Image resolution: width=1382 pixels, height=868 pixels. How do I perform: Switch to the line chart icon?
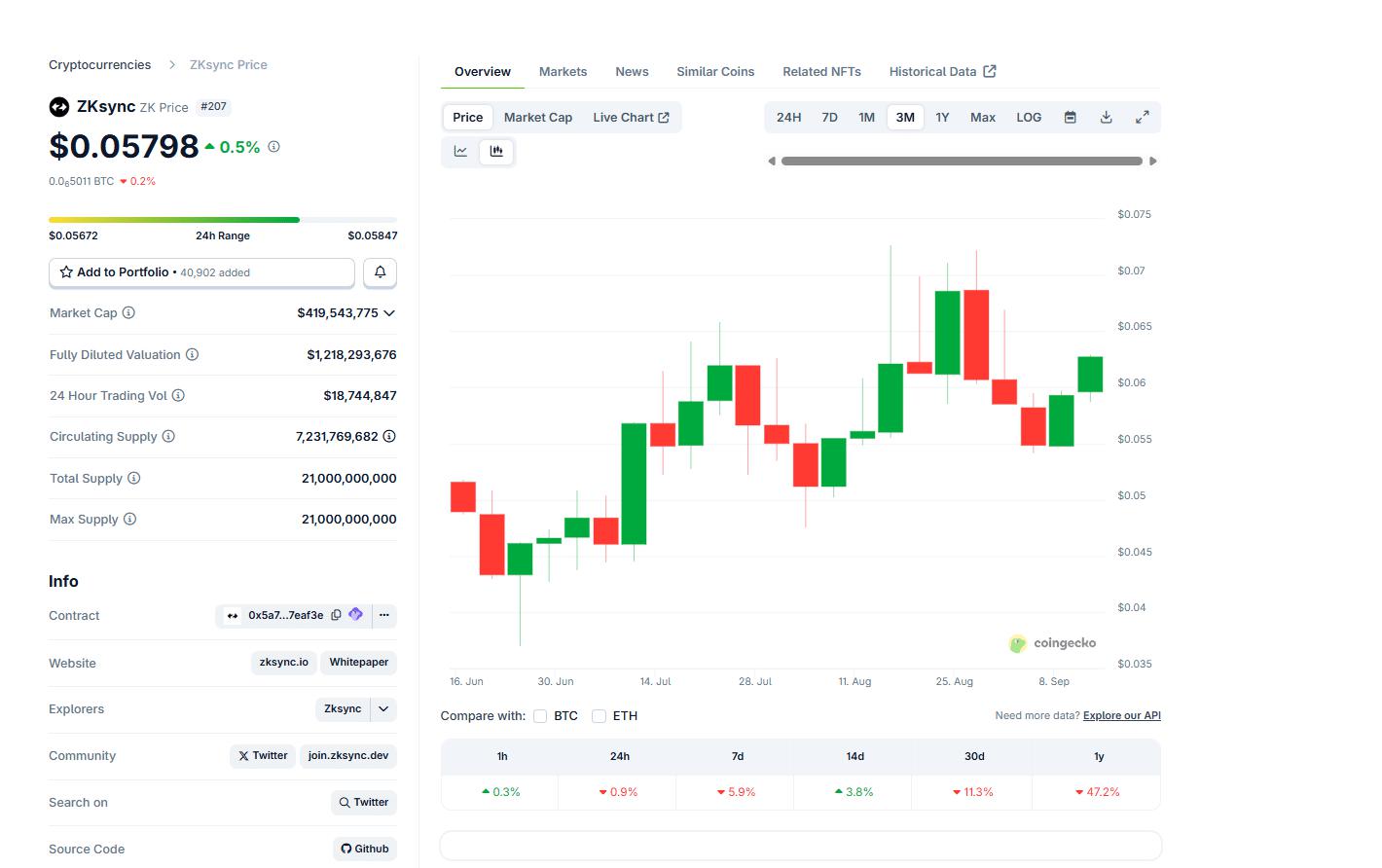pyautogui.click(x=459, y=152)
